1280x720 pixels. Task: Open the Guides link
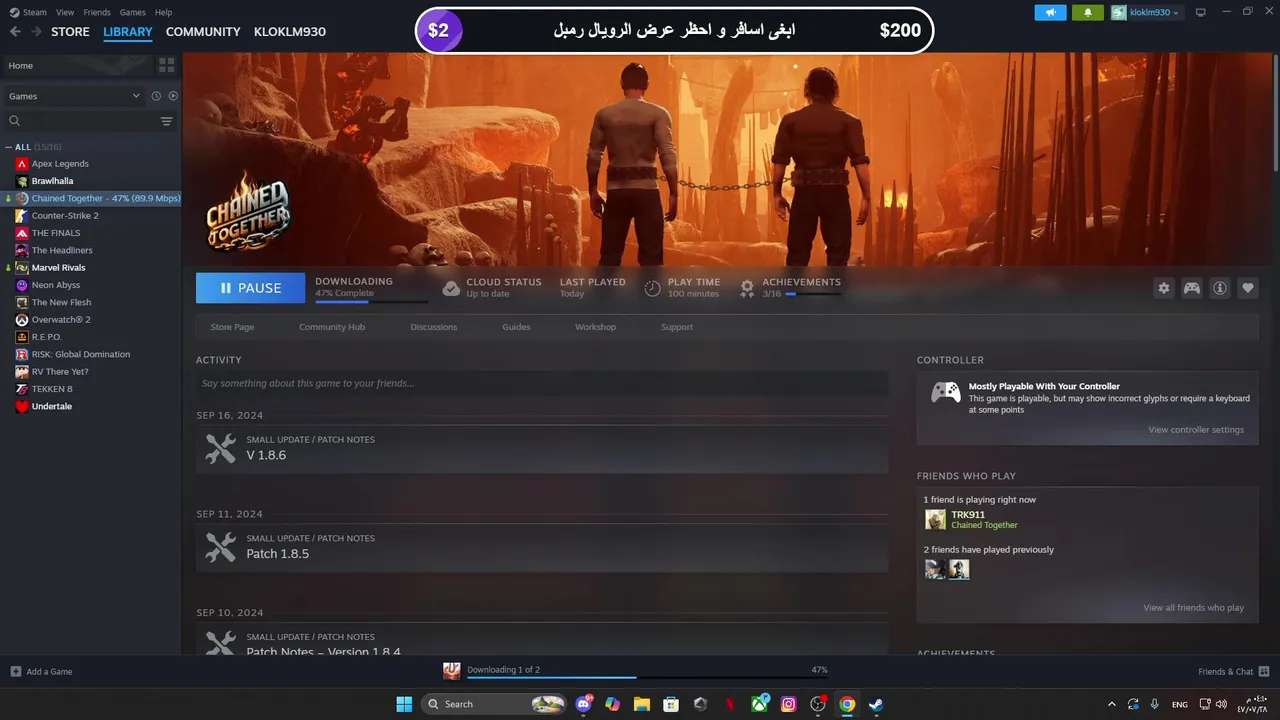click(516, 327)
